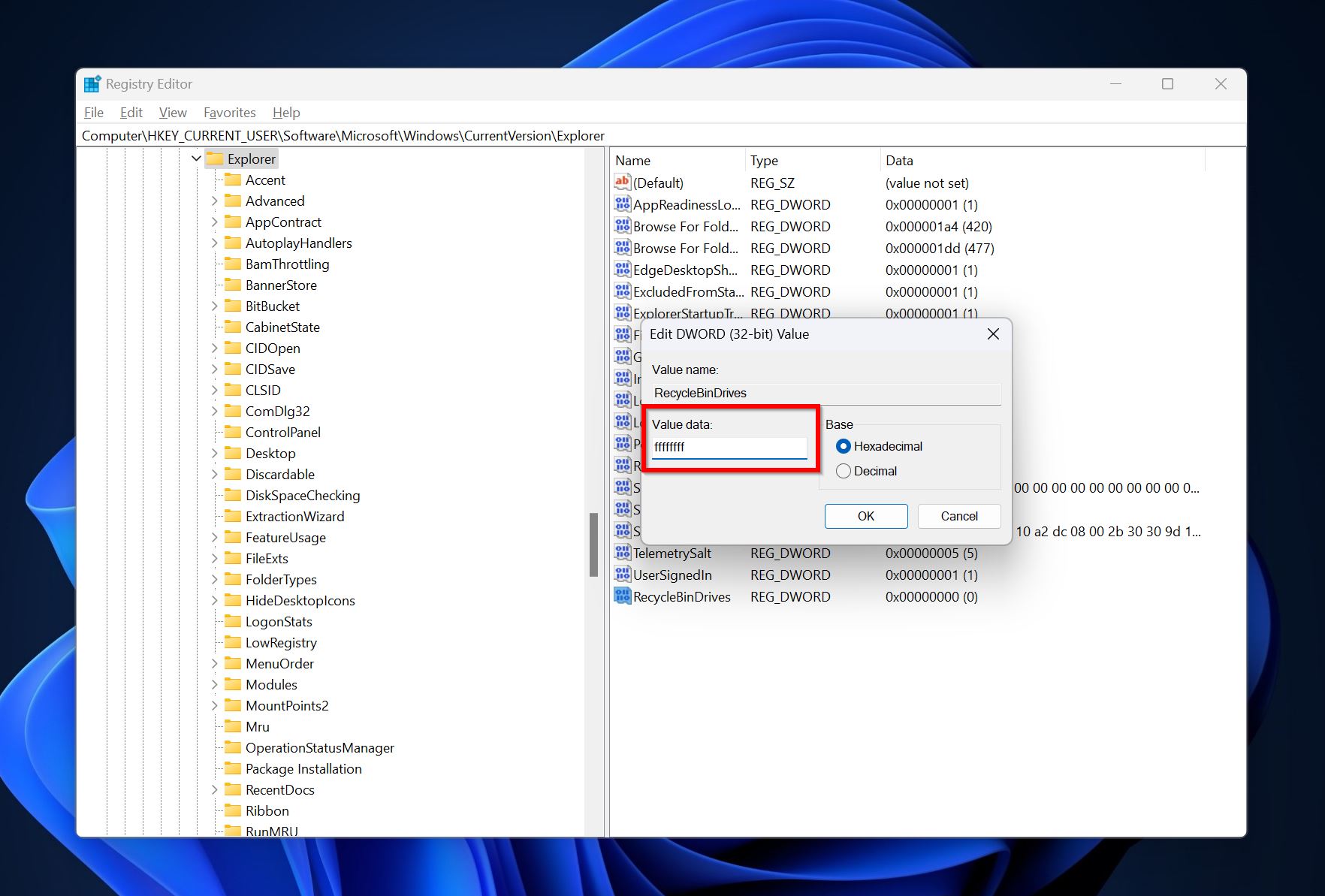Expand the ComDlg32 key
The image size is (1325, 896).
[x=214, y=411]
